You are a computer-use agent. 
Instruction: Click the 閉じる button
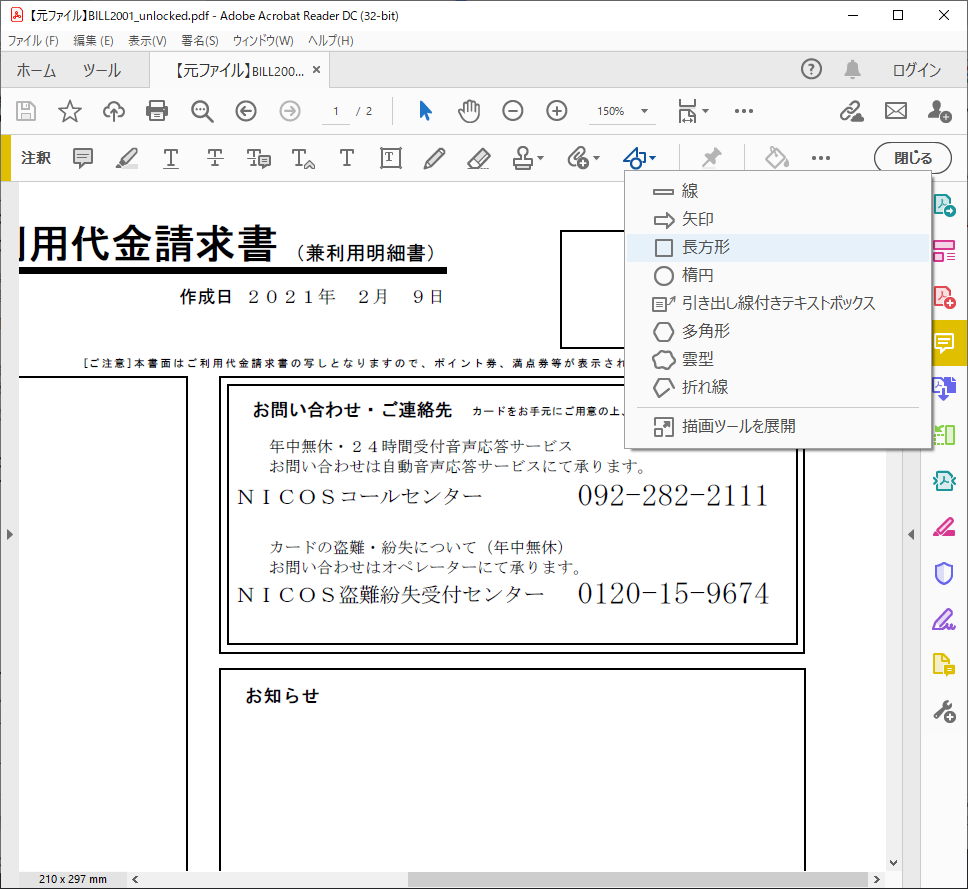pos(913,158)
